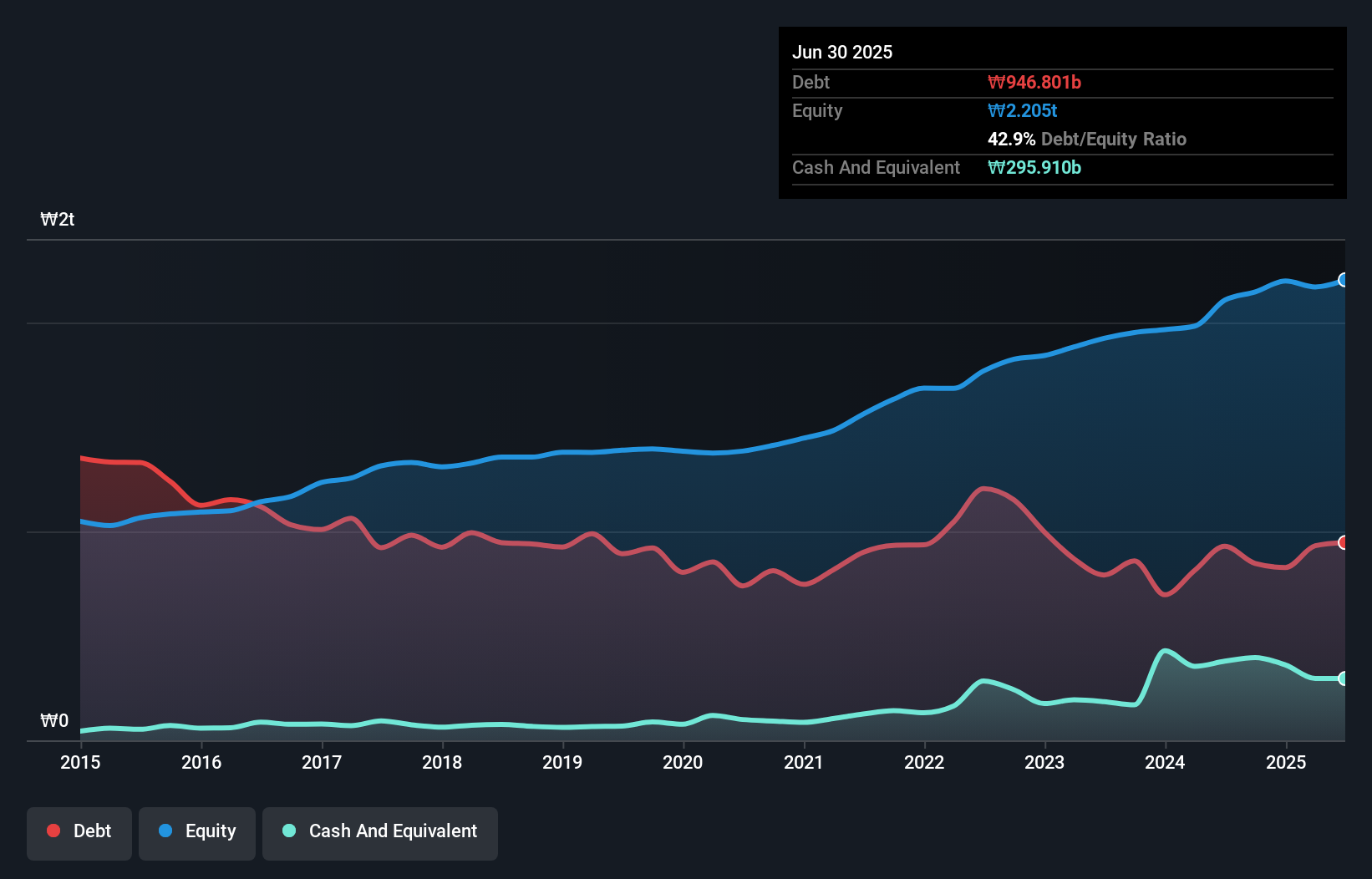Click the ₩0 y-axis label
The image size is (1372, 879).
point(54,721)
